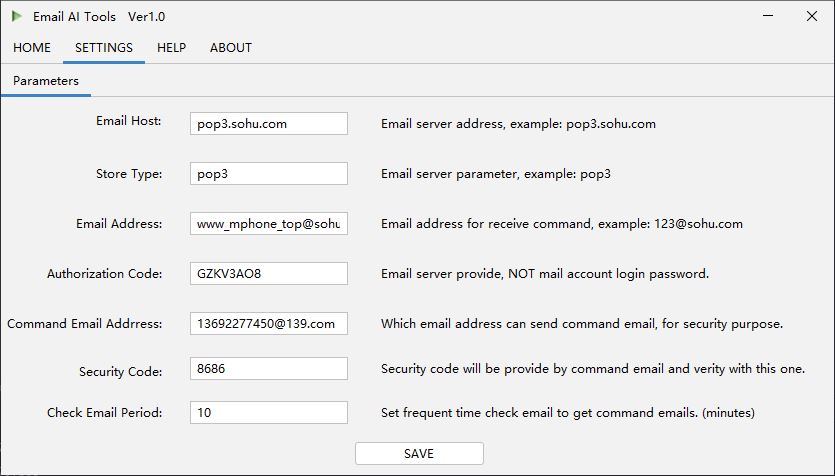
Task: Close the Email AI Tools window
Action: tap(812, 16)
